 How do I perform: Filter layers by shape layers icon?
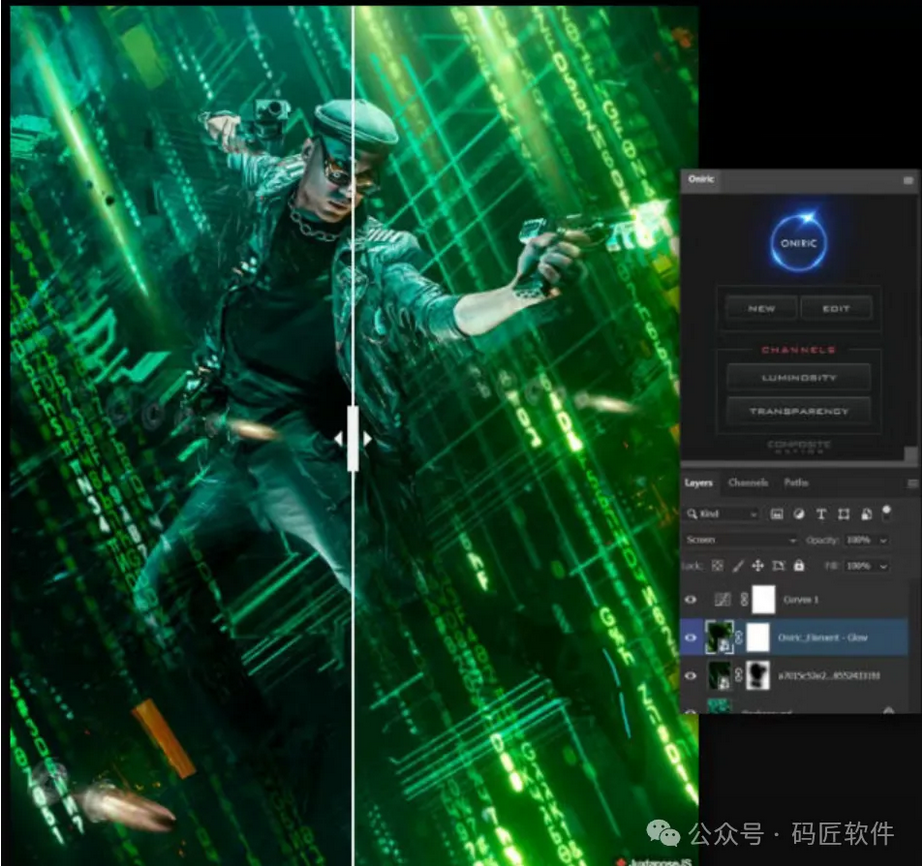843,514
